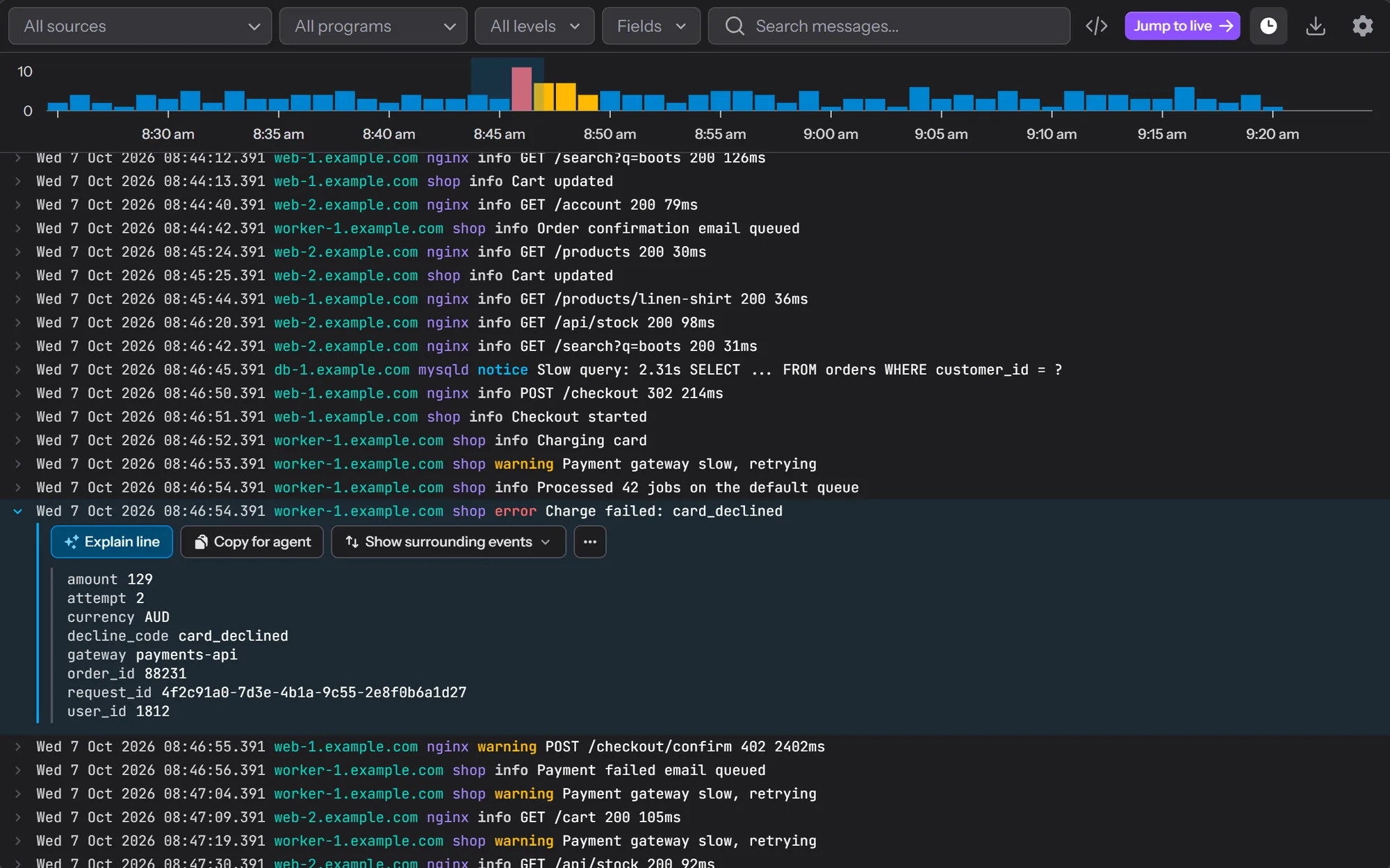This screenshot has height=868, width=1390.
Task: Open the time range clock icon
Action: (1268, 26)
